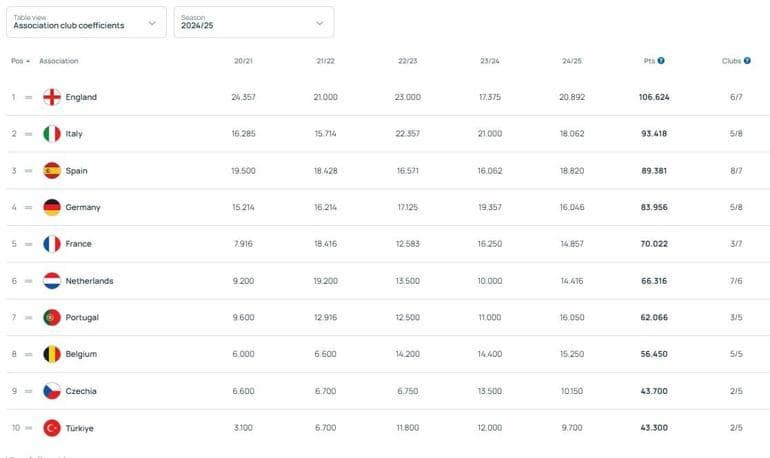Open the Table view dropdown

point(87,22)
